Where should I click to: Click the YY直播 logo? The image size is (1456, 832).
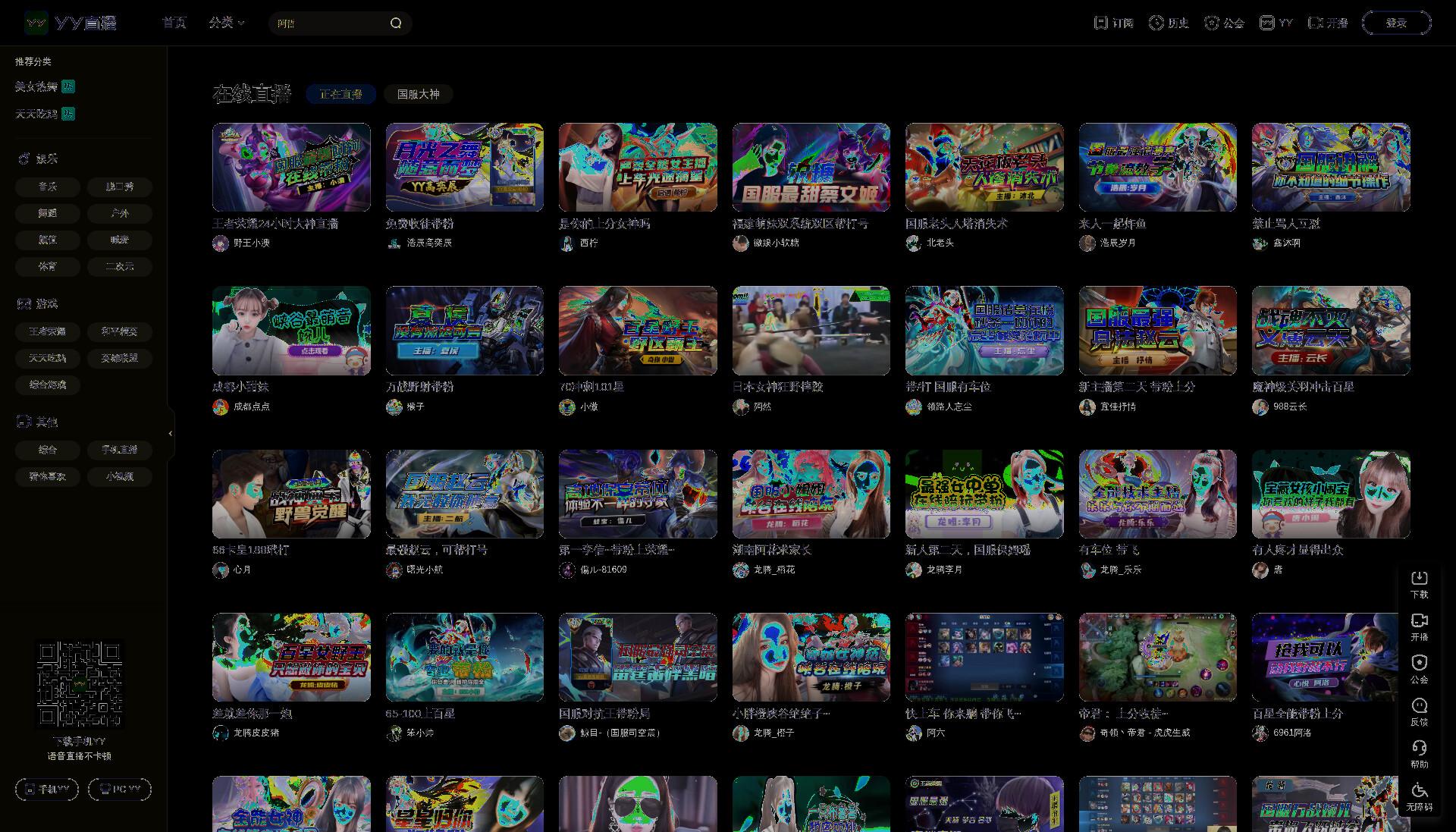pos(71,23)
